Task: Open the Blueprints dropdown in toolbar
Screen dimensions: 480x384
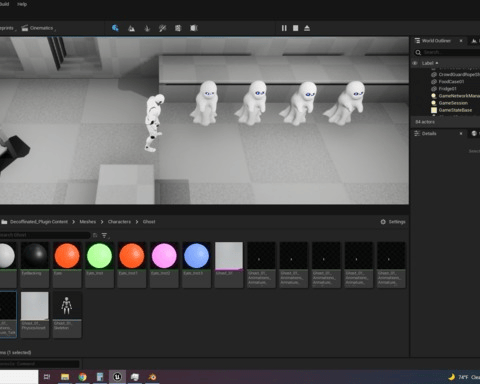Action: tap(8, 28)
